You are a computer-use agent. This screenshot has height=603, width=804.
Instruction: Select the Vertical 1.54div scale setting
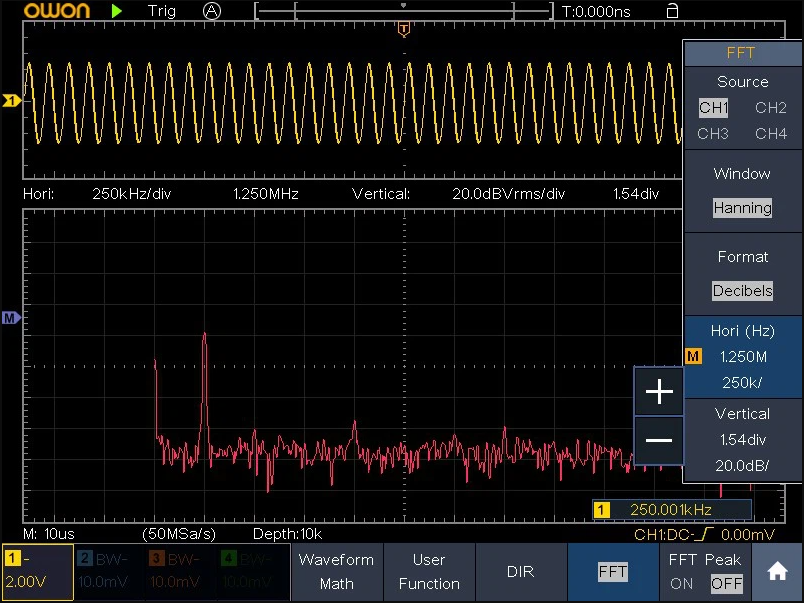pos(742,439)
